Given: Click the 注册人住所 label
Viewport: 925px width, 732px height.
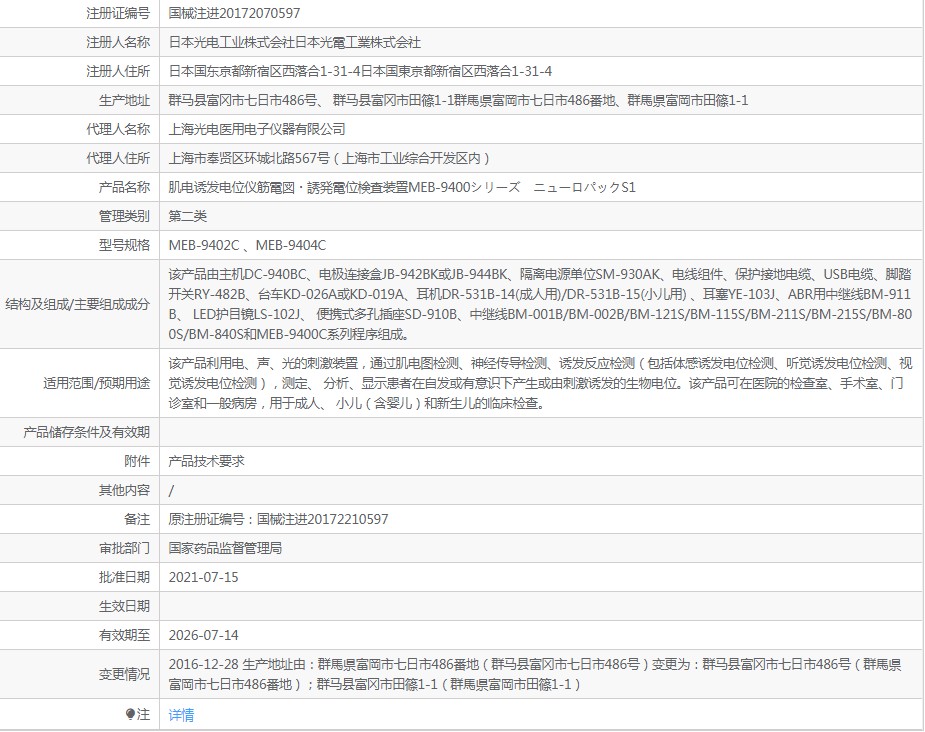Looking at the screenshot, I should 118,71.
